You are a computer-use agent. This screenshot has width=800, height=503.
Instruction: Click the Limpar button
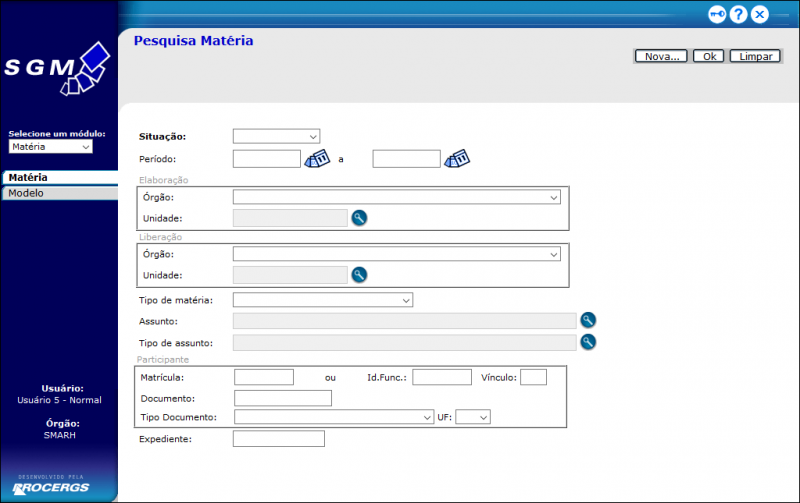755,56
